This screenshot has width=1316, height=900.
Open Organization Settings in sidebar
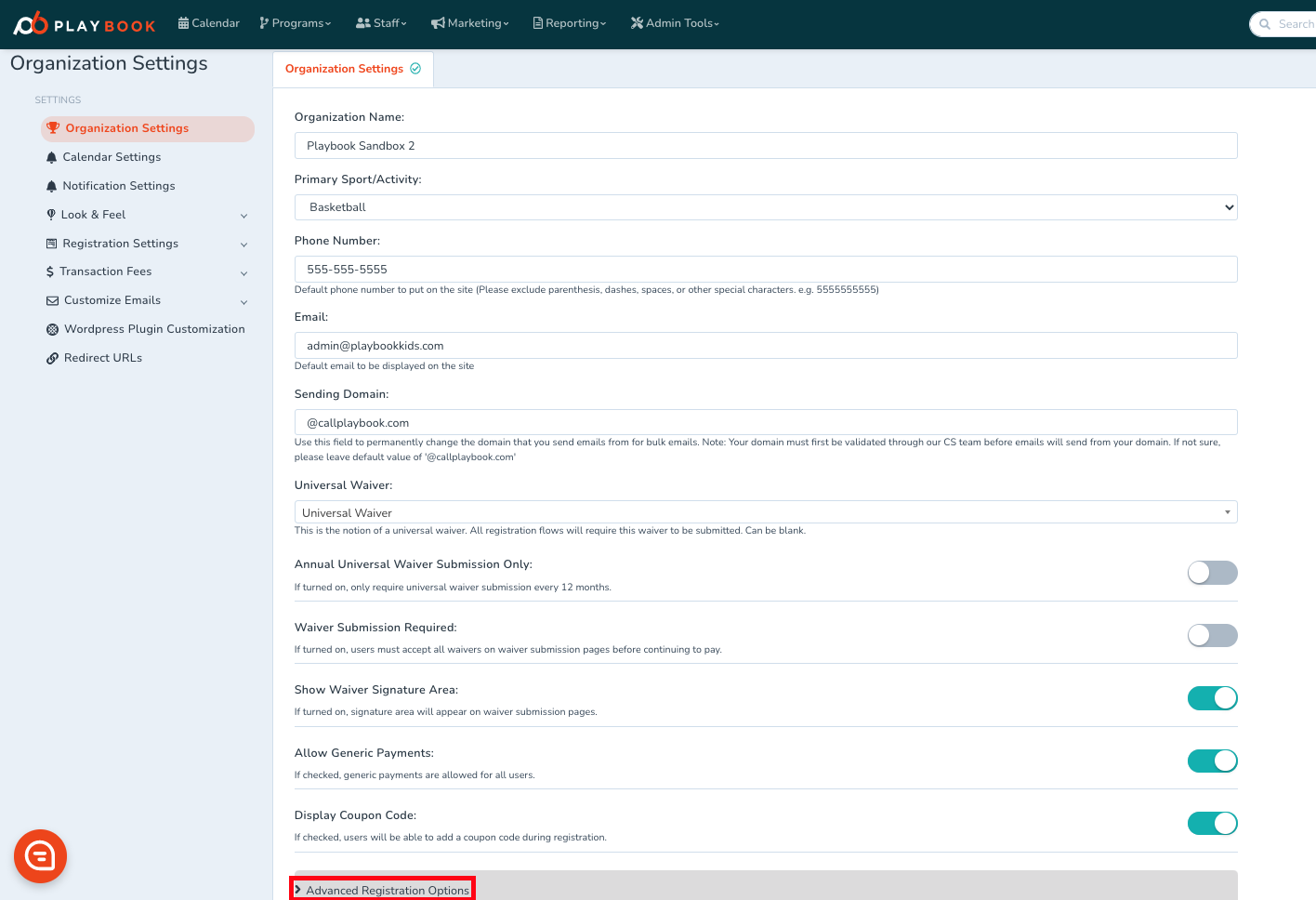click(148, 129)
